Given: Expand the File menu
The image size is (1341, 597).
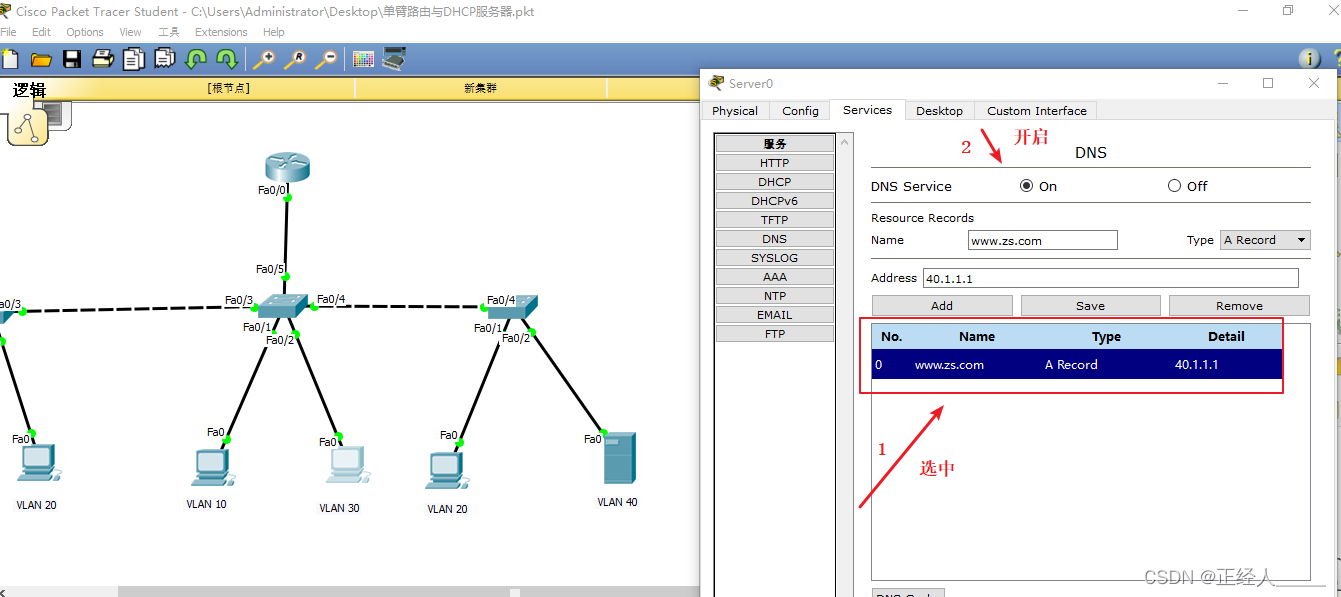Looking at the screenshot, I should point(9,31).
